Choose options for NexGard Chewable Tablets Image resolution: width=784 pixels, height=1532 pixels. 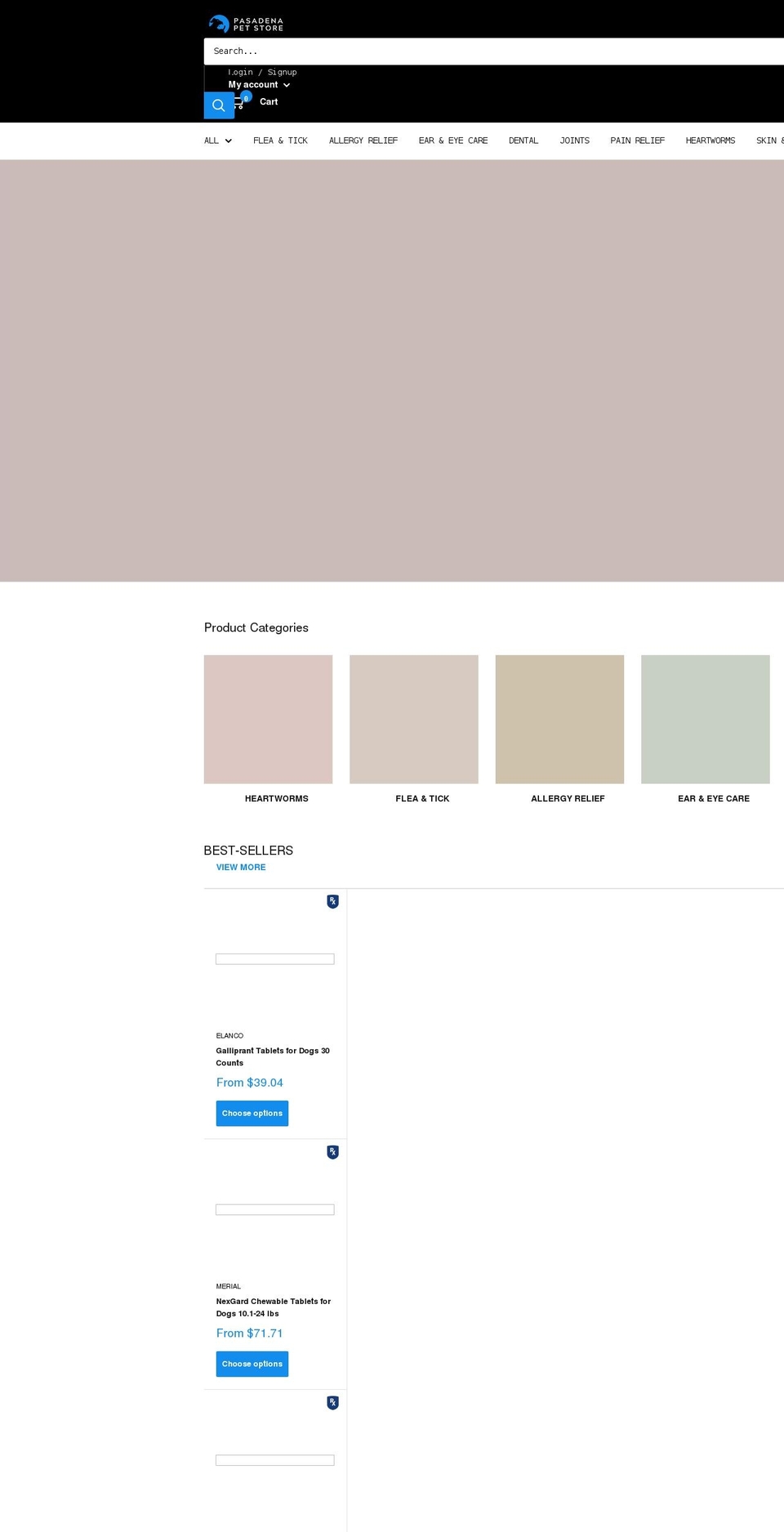point(252,1364)
